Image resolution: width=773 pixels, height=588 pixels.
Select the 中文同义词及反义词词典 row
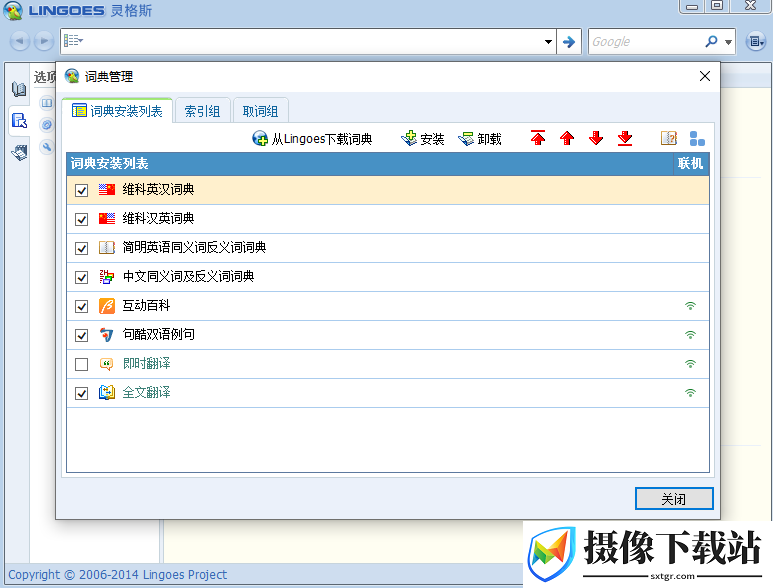[388, 277]
